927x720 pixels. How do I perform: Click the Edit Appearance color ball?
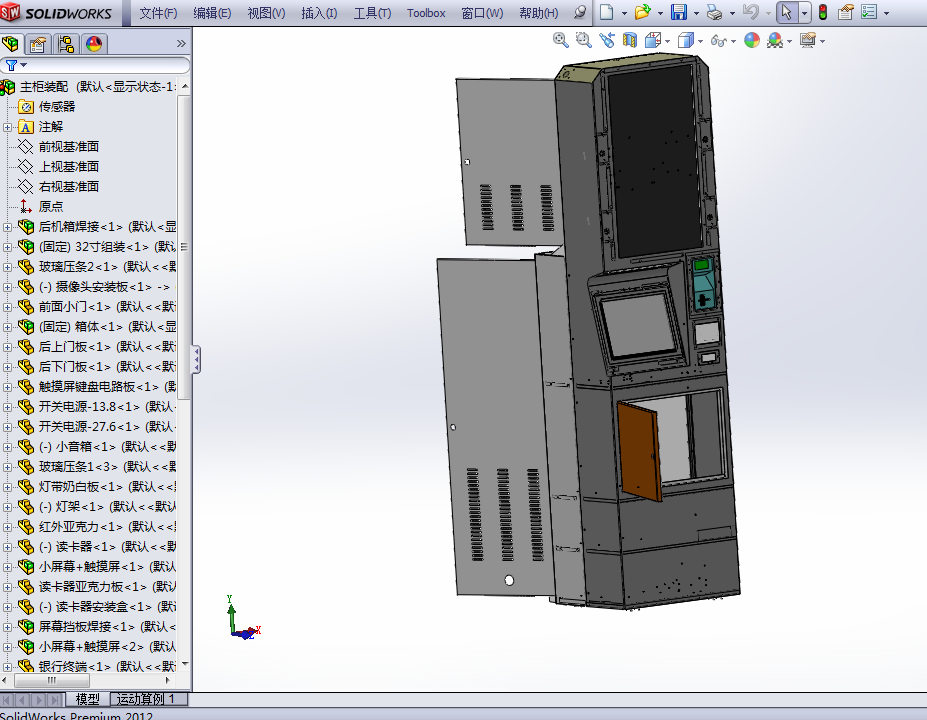[x=751, y=40]
